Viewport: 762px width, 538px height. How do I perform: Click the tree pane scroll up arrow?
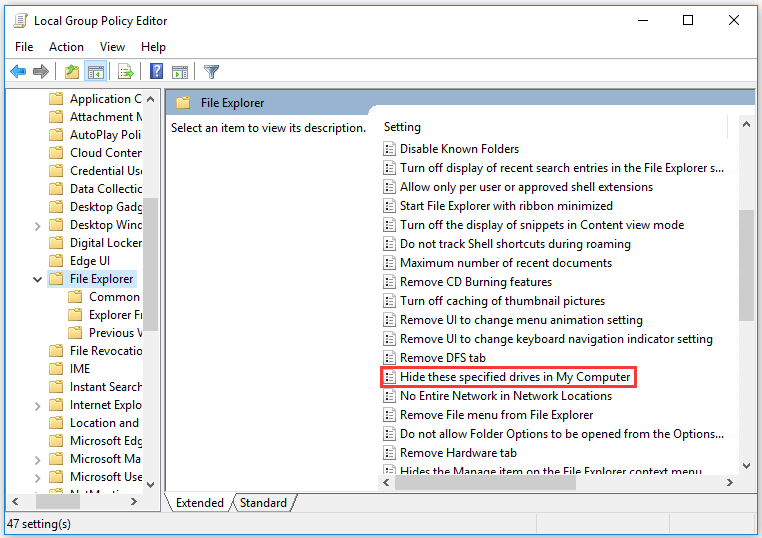pyautogui.click(x=151, y=99)
